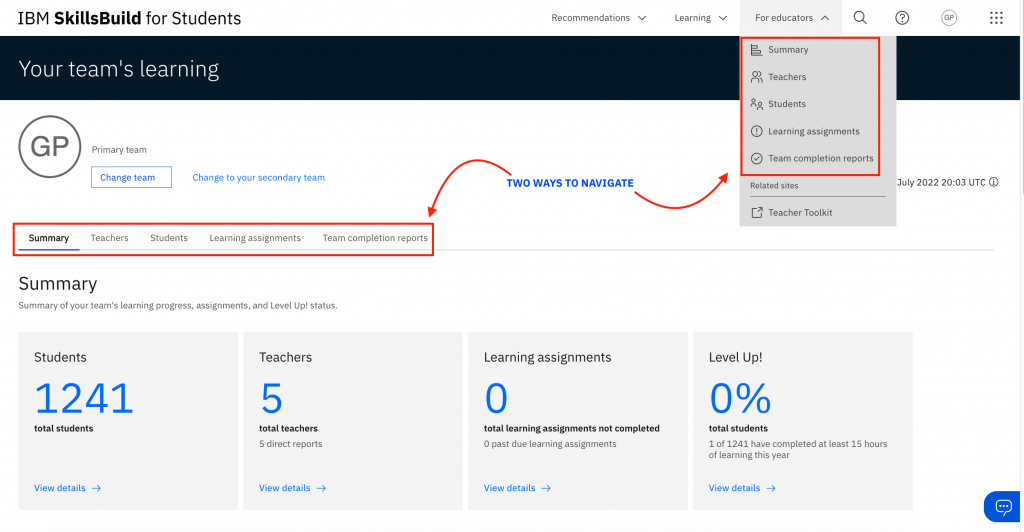Click the Change team button
Viewport: 1024px width, 532px height.
point(131,178)
